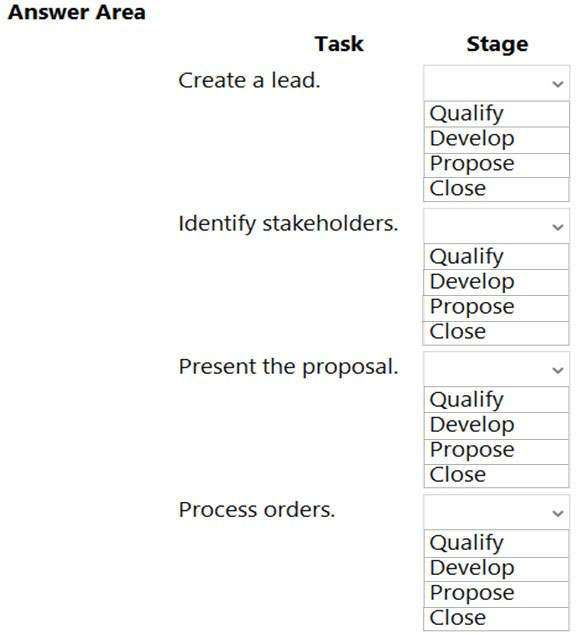The height and width of the screenshot is (635, 579).
Task: Select Close for Create a lead
Action: point(496,189)
